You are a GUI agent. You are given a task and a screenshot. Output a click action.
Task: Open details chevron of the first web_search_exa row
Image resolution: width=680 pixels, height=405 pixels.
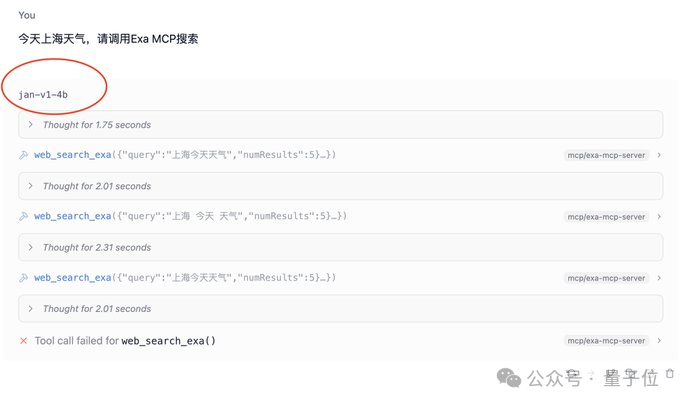[659, 155]
